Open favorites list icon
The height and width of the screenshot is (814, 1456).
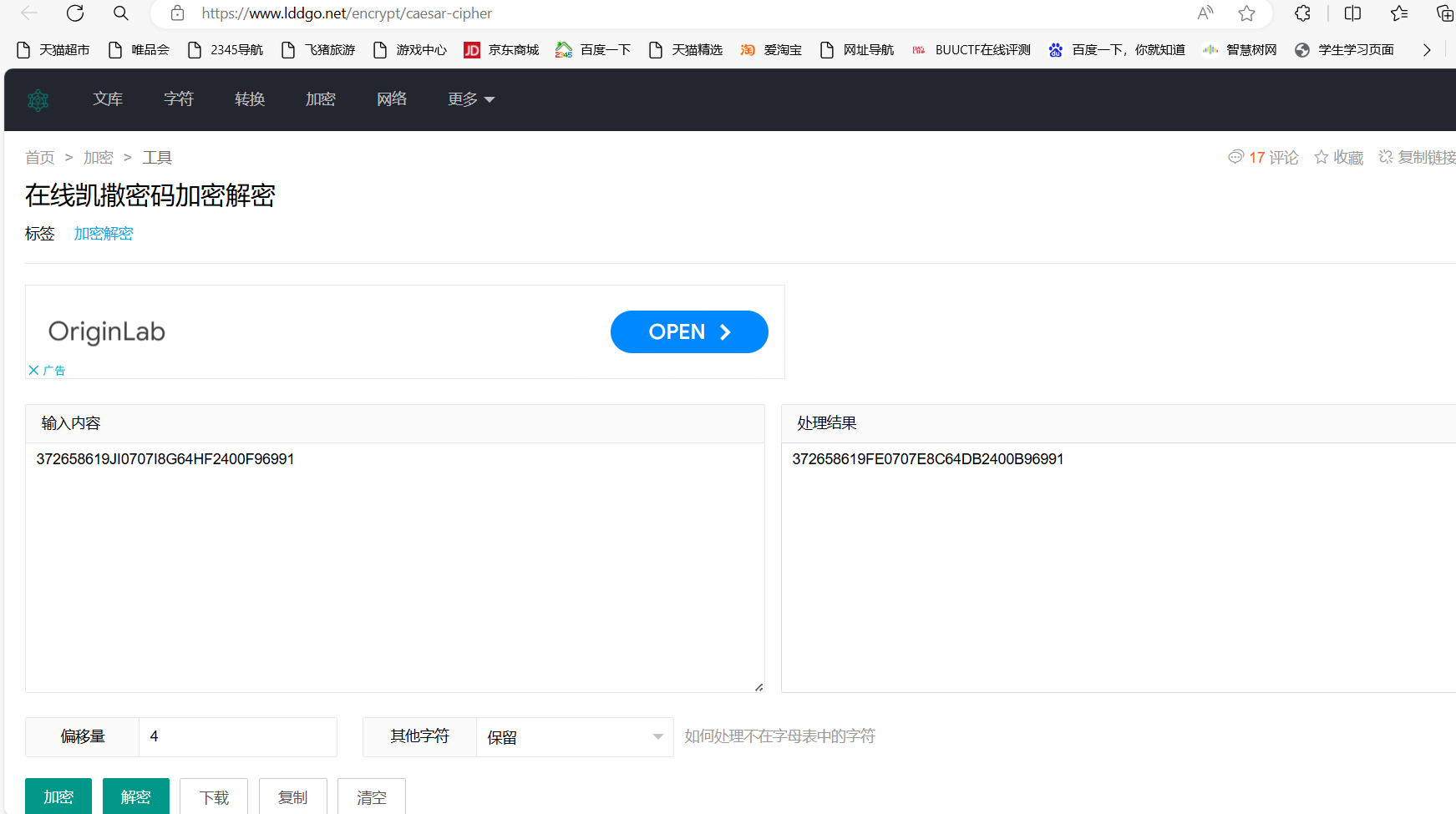coord(1399,13)
